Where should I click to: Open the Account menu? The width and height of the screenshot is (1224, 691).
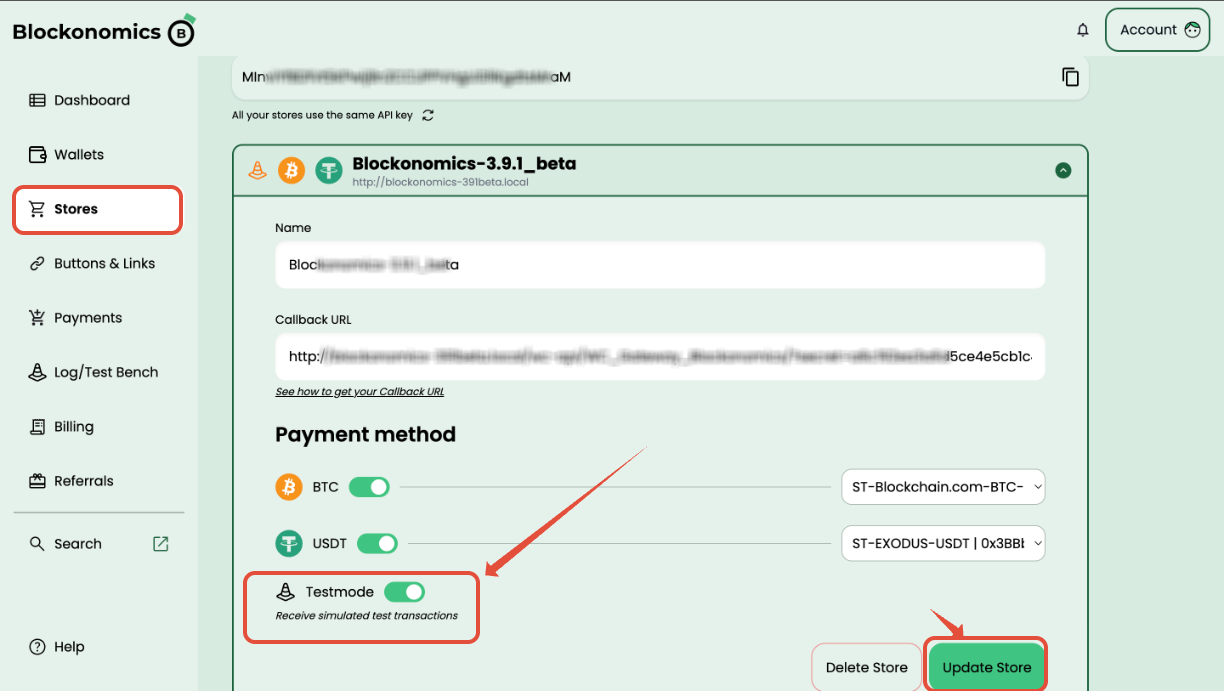click(1157, 30)
